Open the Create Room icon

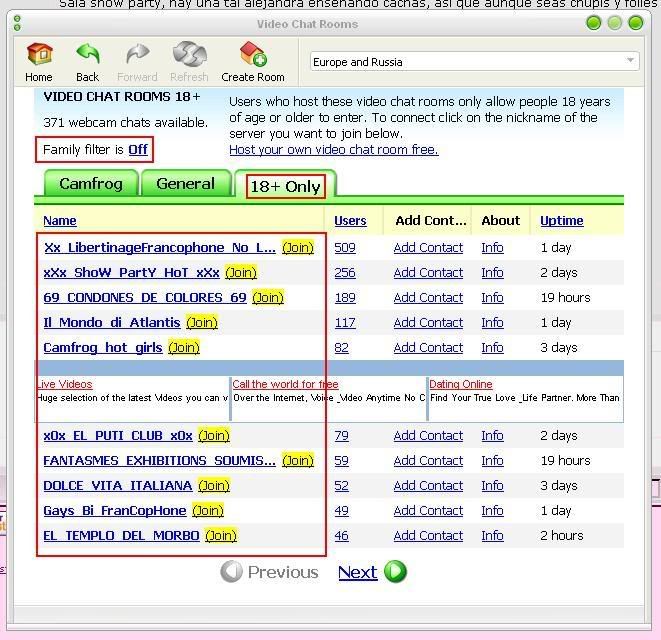click(253, 54)
